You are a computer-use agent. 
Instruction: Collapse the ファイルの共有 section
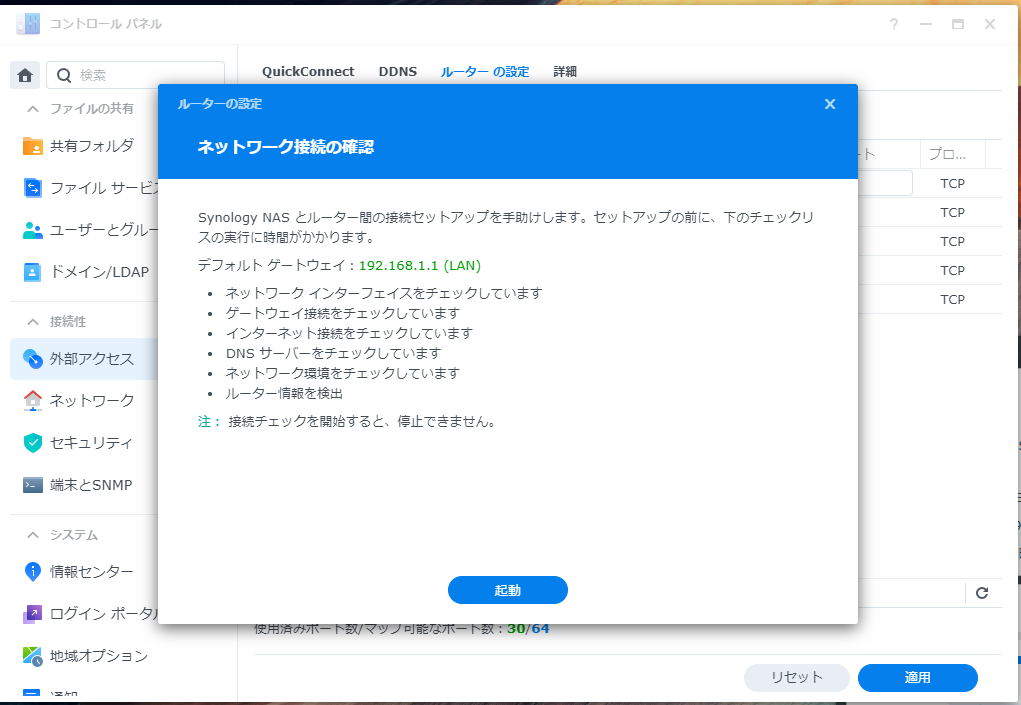click(x=33, y=109)
